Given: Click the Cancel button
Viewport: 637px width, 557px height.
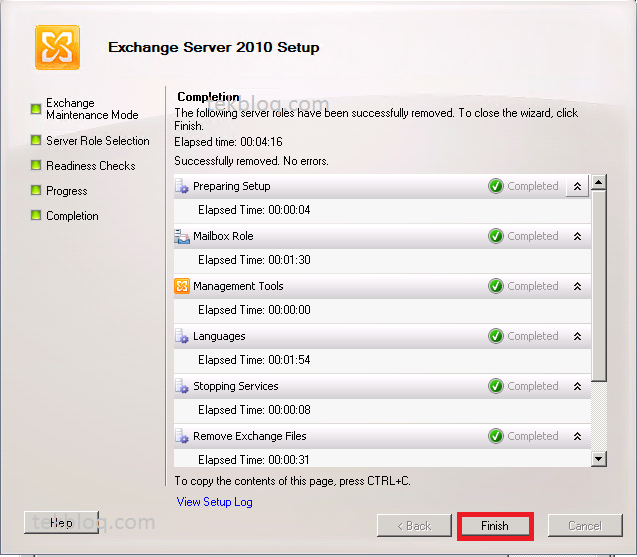Looking at the screenshot, I should click(585, 526).
